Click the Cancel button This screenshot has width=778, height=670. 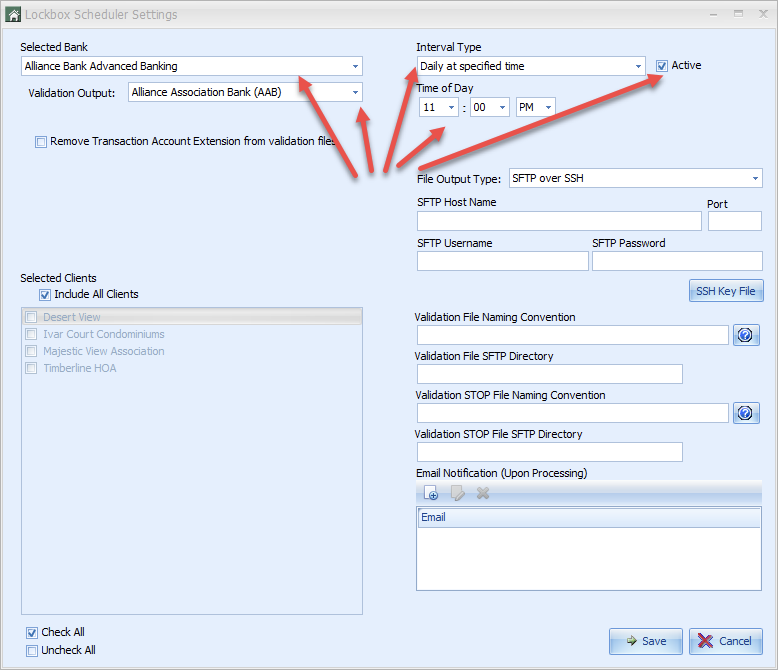point(725,641)
